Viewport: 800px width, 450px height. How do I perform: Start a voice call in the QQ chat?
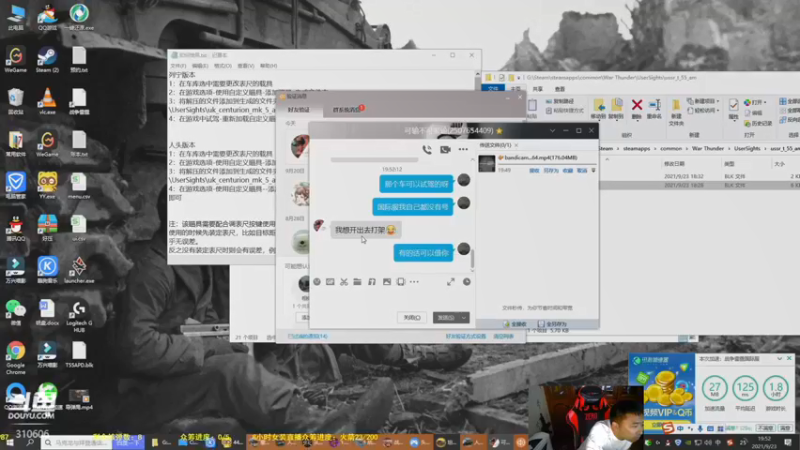(427, 149)
